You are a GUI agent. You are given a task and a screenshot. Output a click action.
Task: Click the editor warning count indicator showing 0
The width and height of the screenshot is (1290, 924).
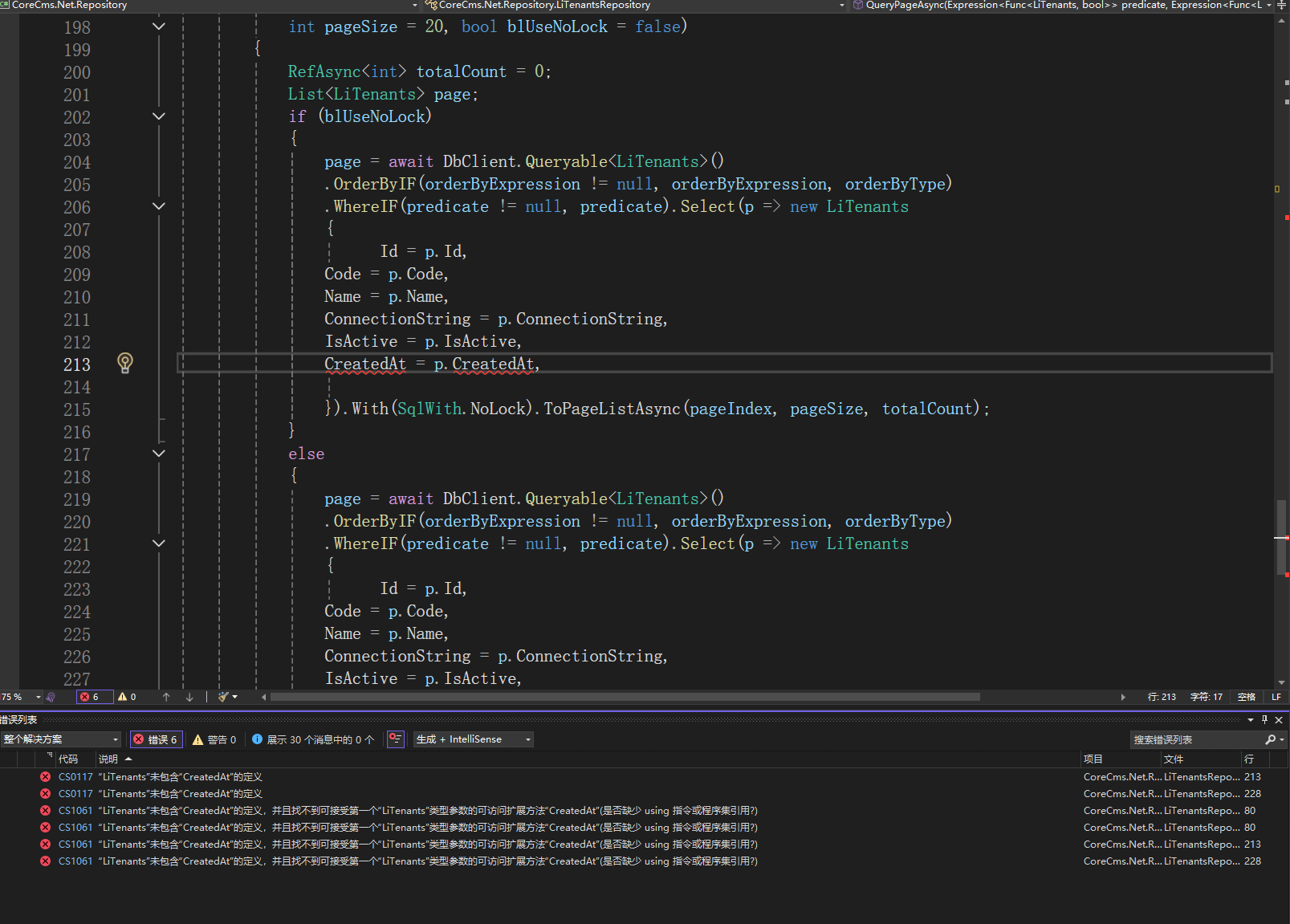128,697
